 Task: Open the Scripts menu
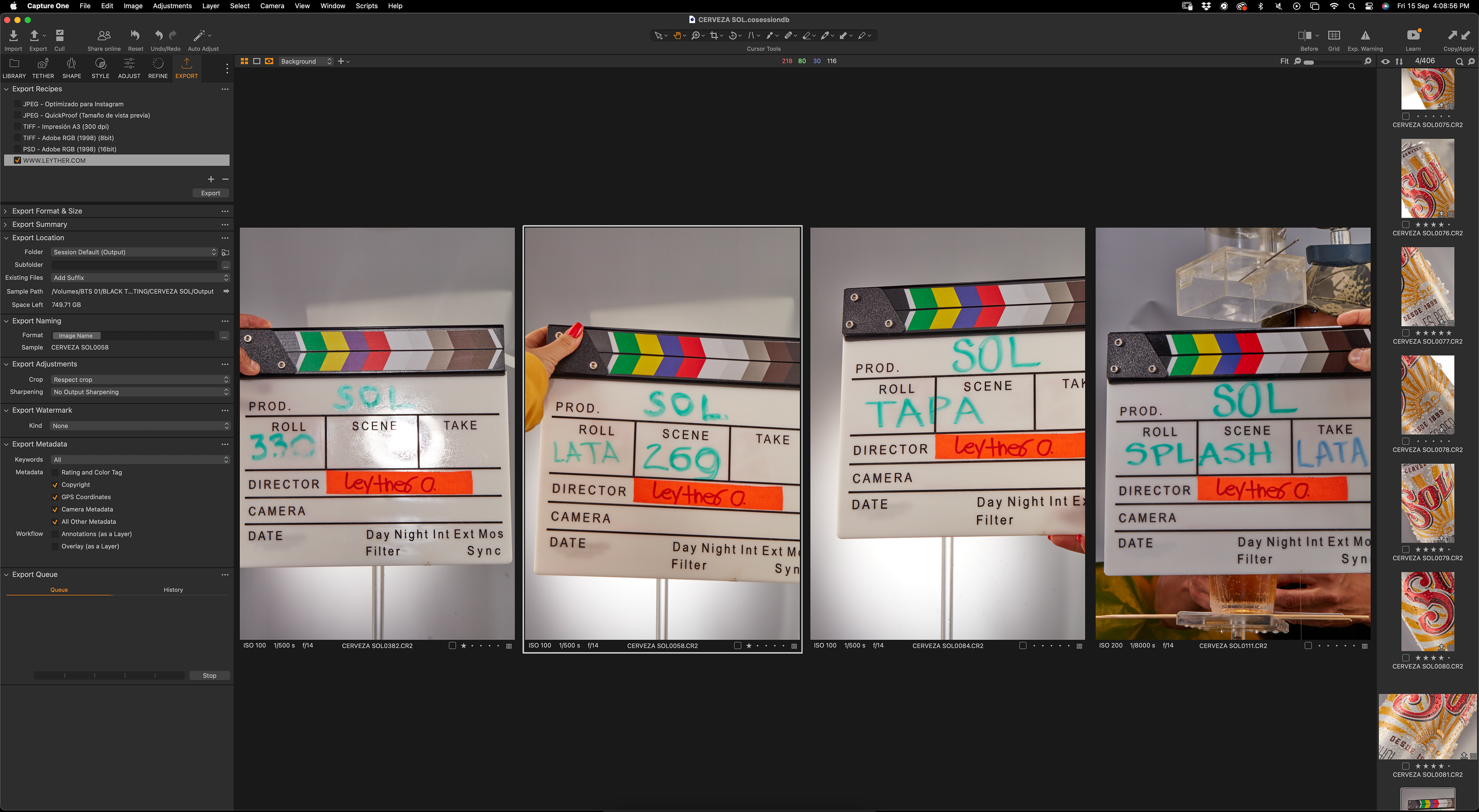click(x=366, y=6)
